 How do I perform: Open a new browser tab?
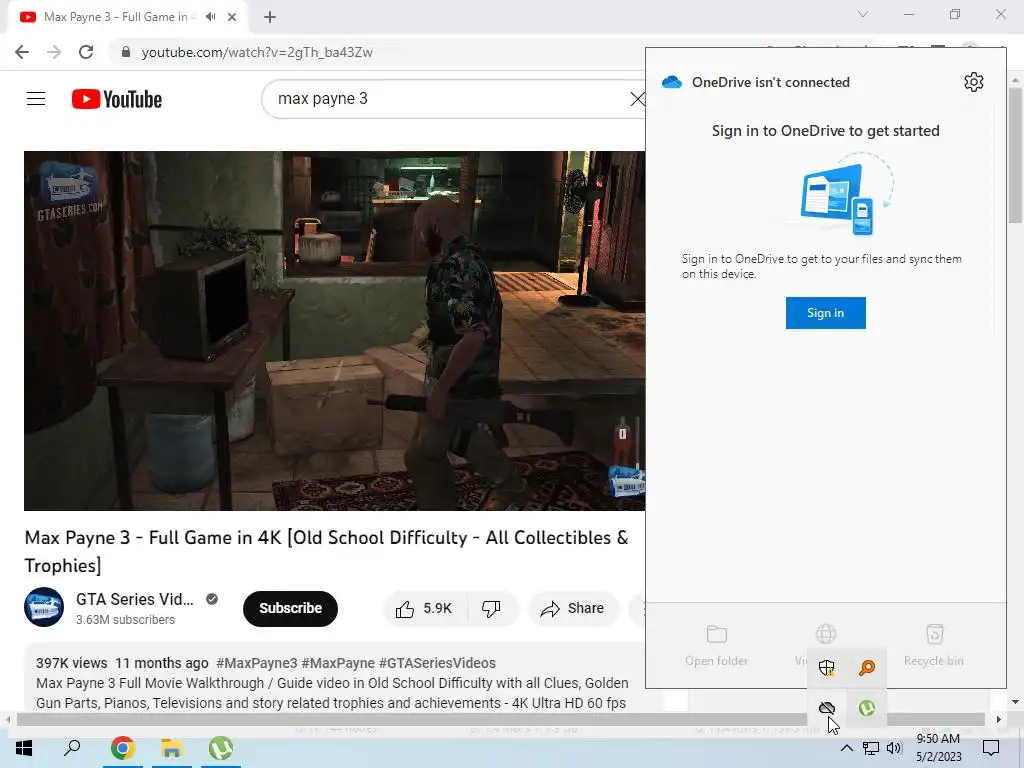tap(270, 17)
